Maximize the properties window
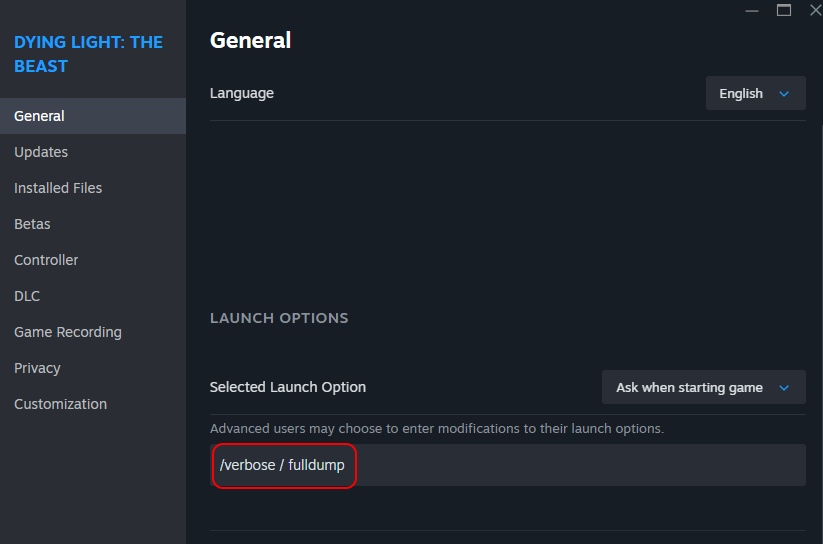The width and height of the screenshot is (823, 544). [784, 10]
